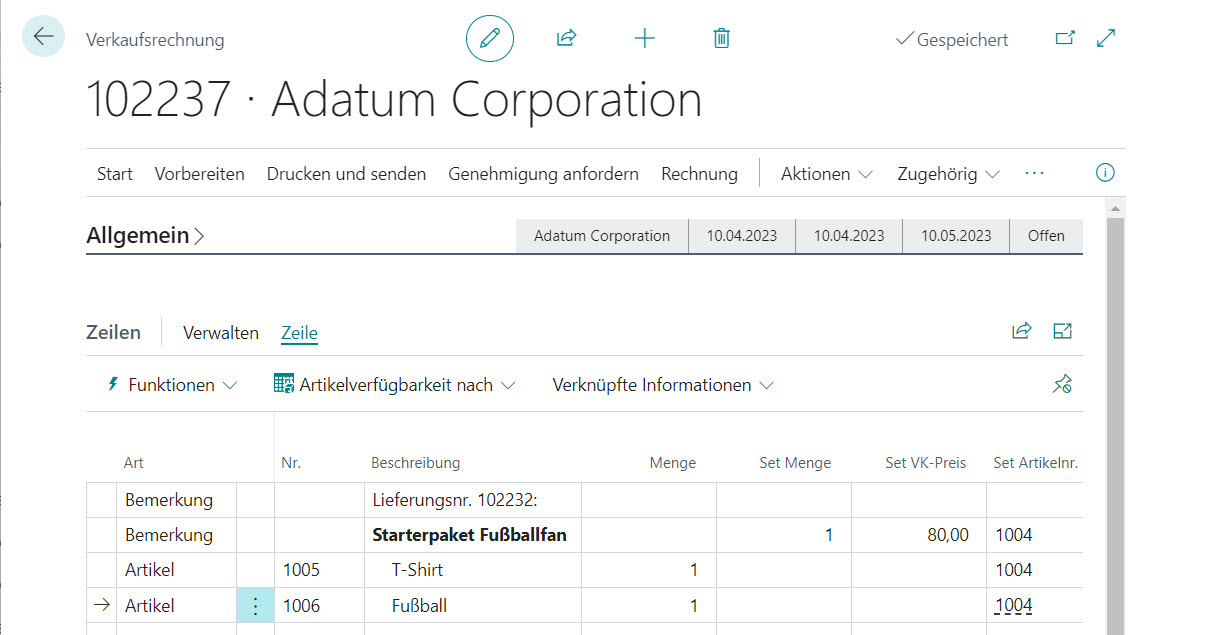The image size is (1210, 635).
Task: Expand Artikelverfügbarkeit nach menu
Action: 395,385
